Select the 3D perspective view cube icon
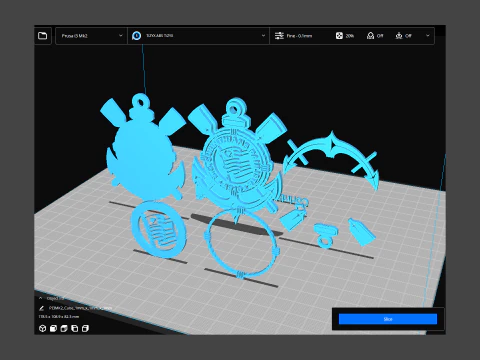The image size is (480, 360). pos(42,328)
